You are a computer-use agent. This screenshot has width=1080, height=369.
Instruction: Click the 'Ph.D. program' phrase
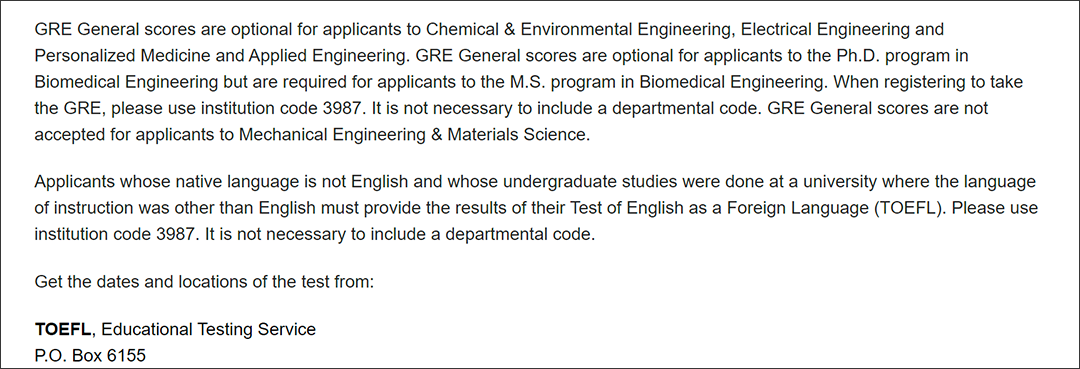(x=903, y=56)
